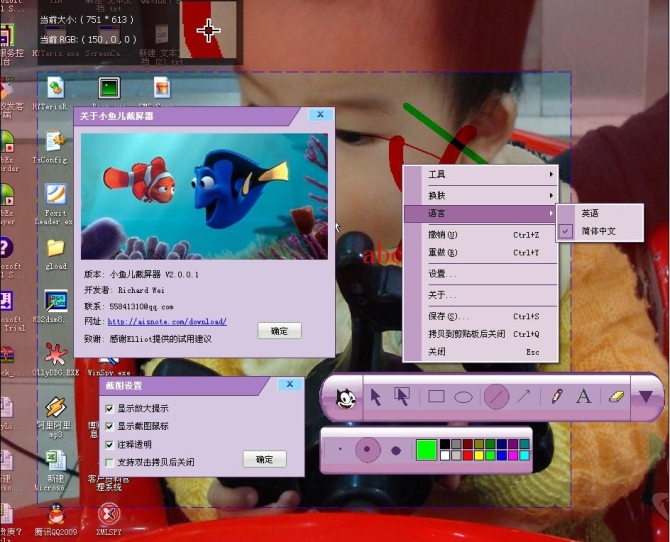Choose the ellipse drawing tool

pyautogui.click(x=463, y=397)
